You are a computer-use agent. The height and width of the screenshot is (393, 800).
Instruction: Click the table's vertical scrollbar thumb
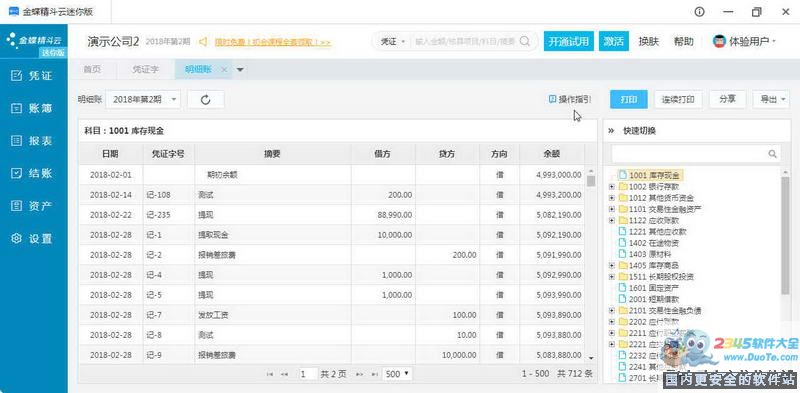[x=591, y=181]
